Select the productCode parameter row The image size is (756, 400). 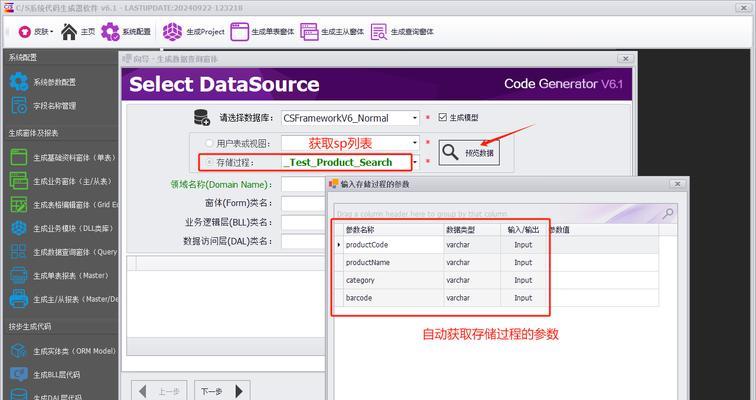point(497,245)
